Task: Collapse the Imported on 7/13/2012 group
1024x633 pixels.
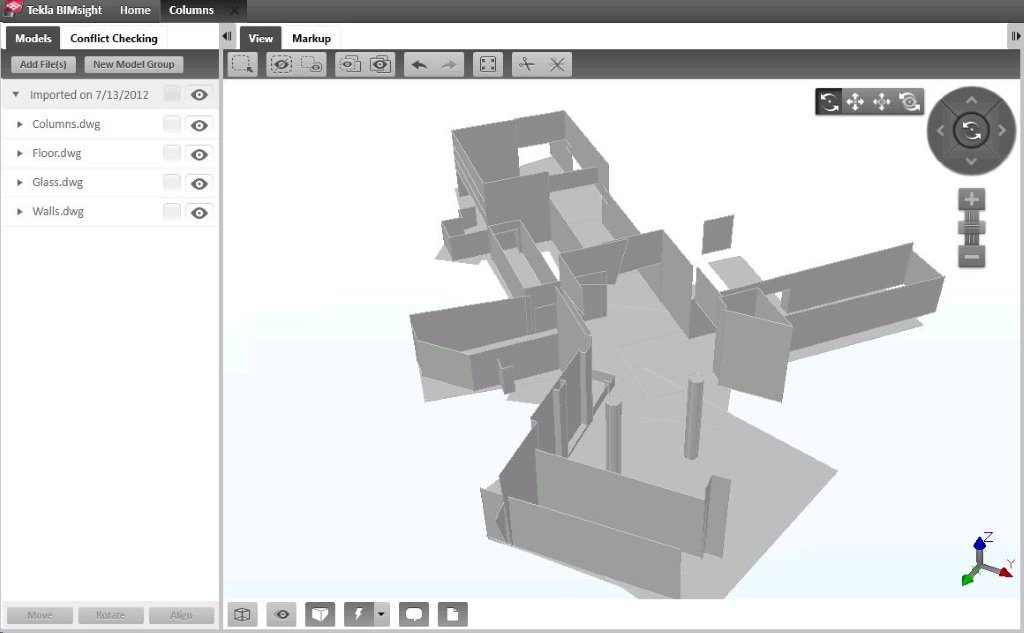Action: pos(16,95)
